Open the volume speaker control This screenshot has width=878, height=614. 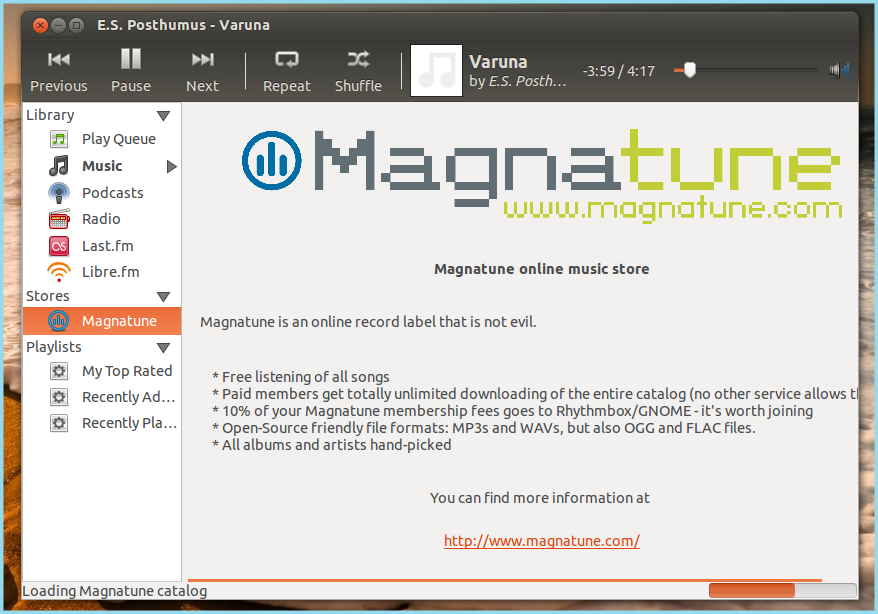pos(839,70)
